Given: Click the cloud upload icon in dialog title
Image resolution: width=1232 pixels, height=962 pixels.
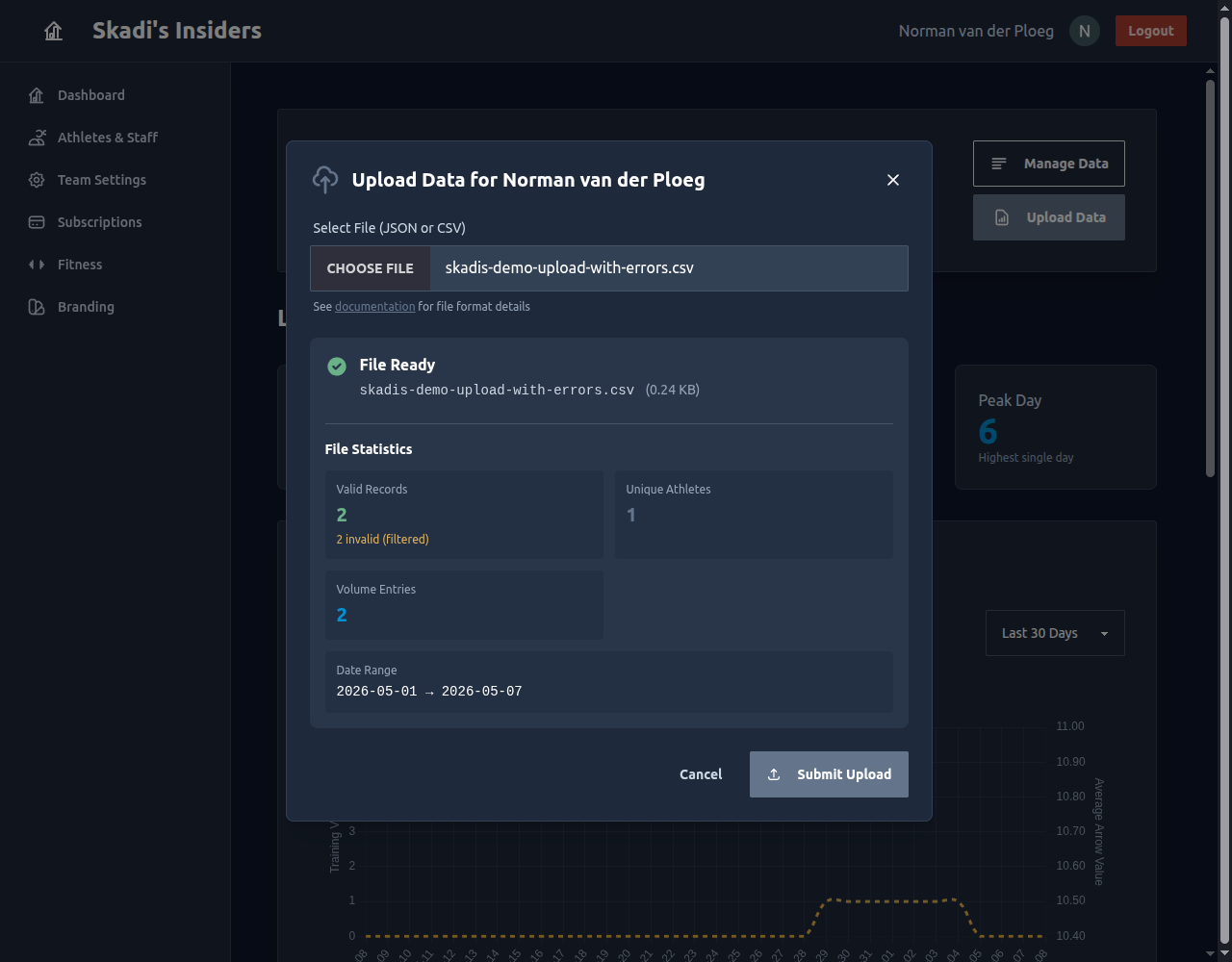Looking at the screenshot, I should click(x=325, y=179).
